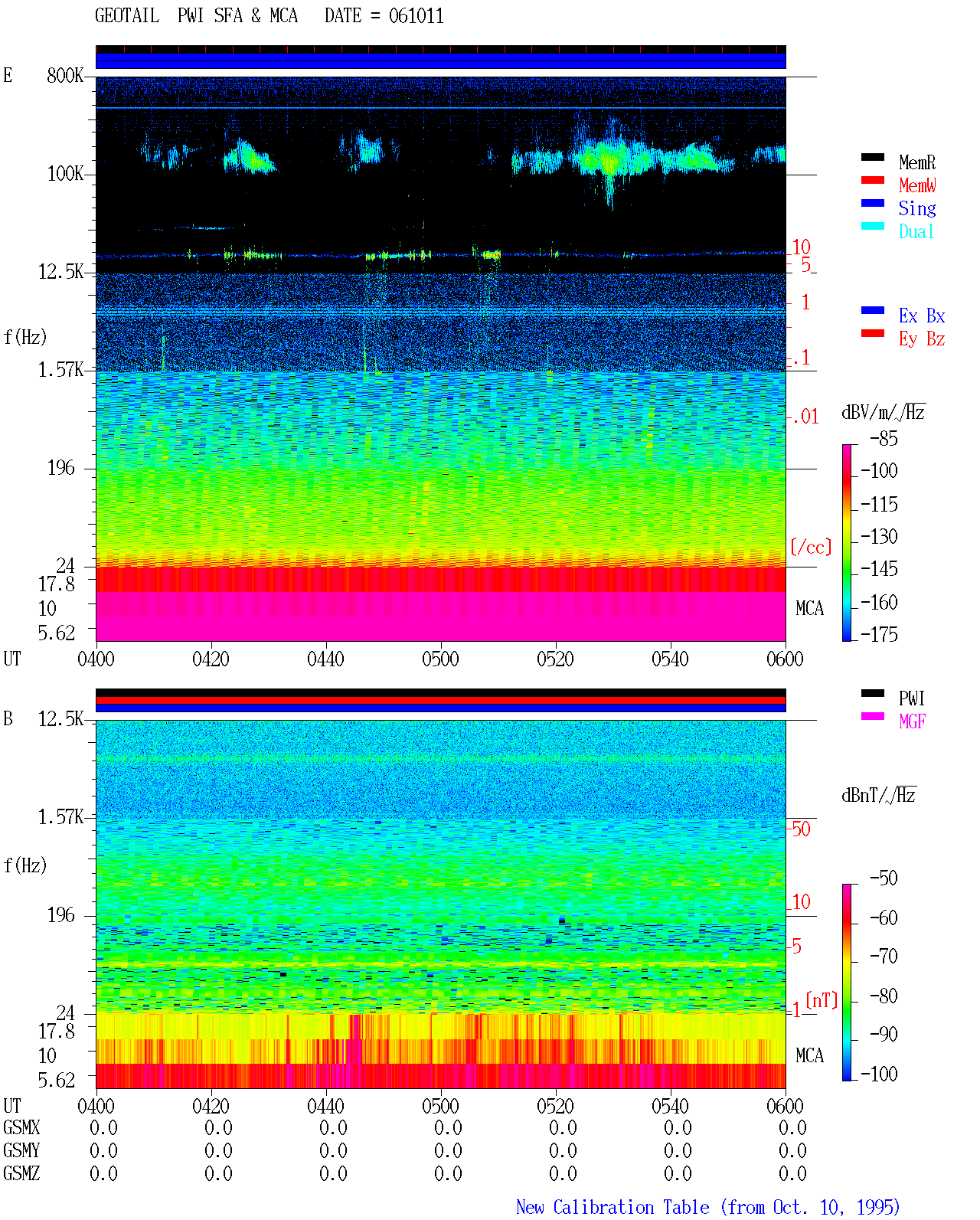Click the '-80' color scale value
The image size is (980, 1220).
[884, 996]
